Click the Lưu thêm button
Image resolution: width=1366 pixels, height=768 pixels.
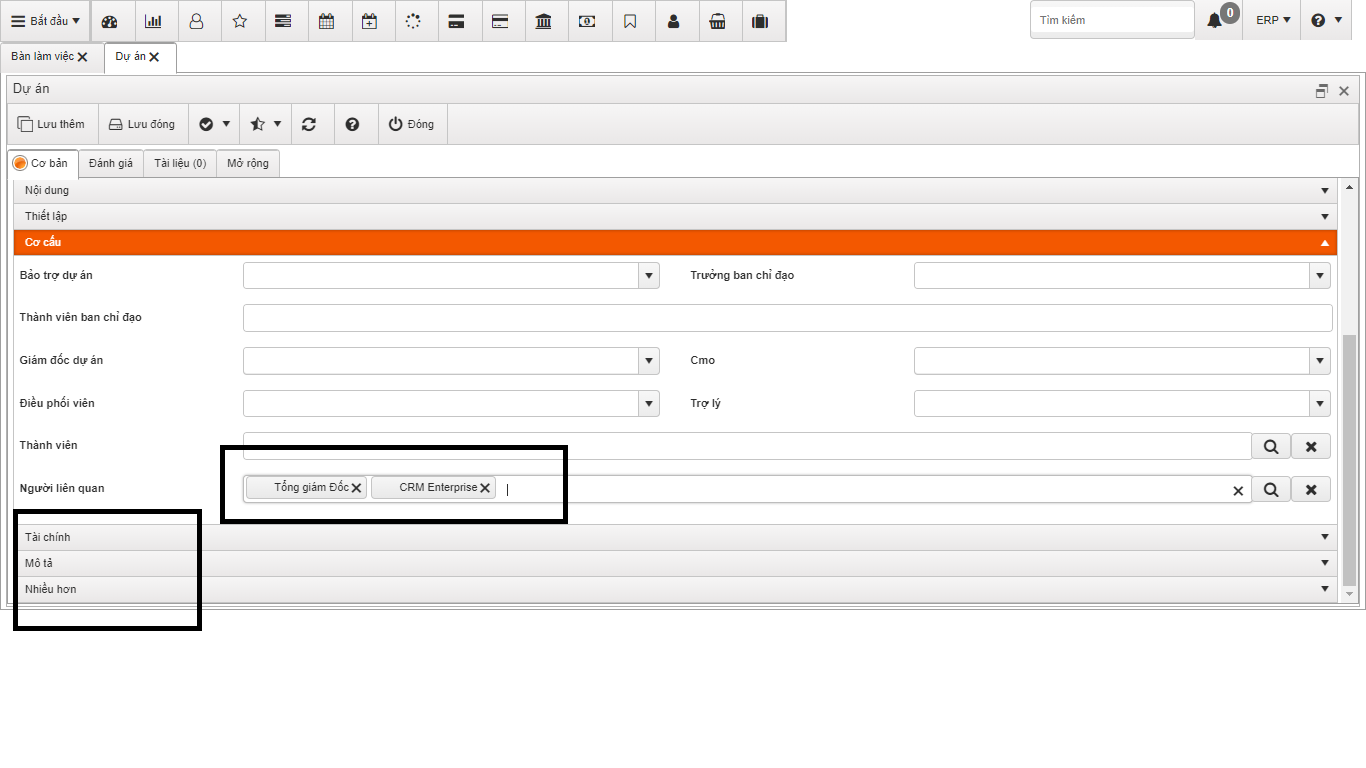(x=52, y=124)
